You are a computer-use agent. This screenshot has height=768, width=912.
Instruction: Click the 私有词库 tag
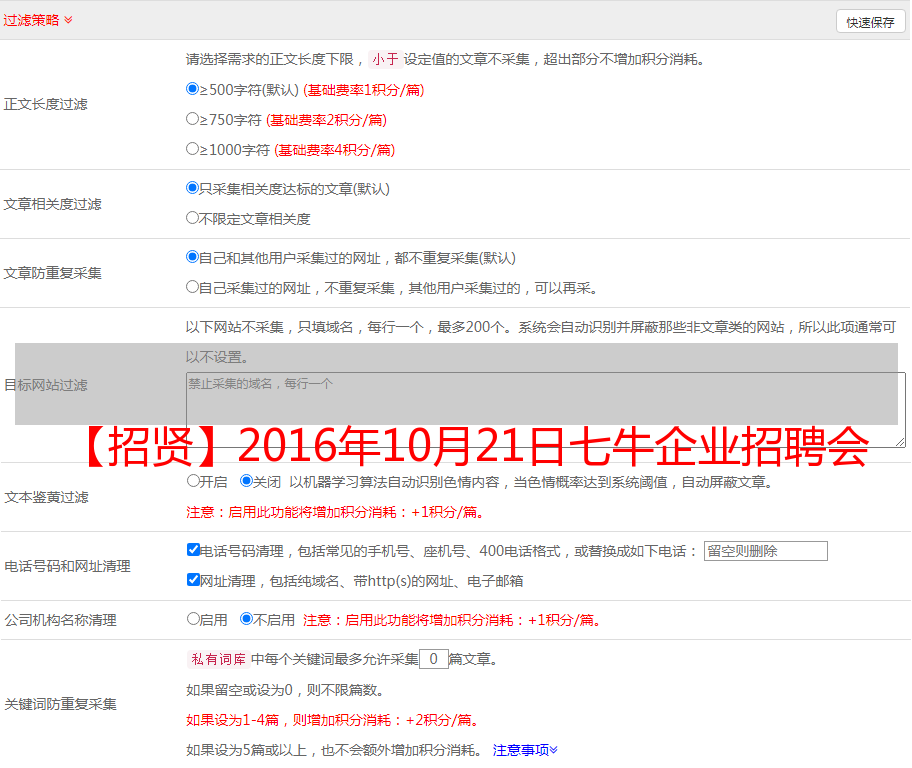[x=218, y=659]
